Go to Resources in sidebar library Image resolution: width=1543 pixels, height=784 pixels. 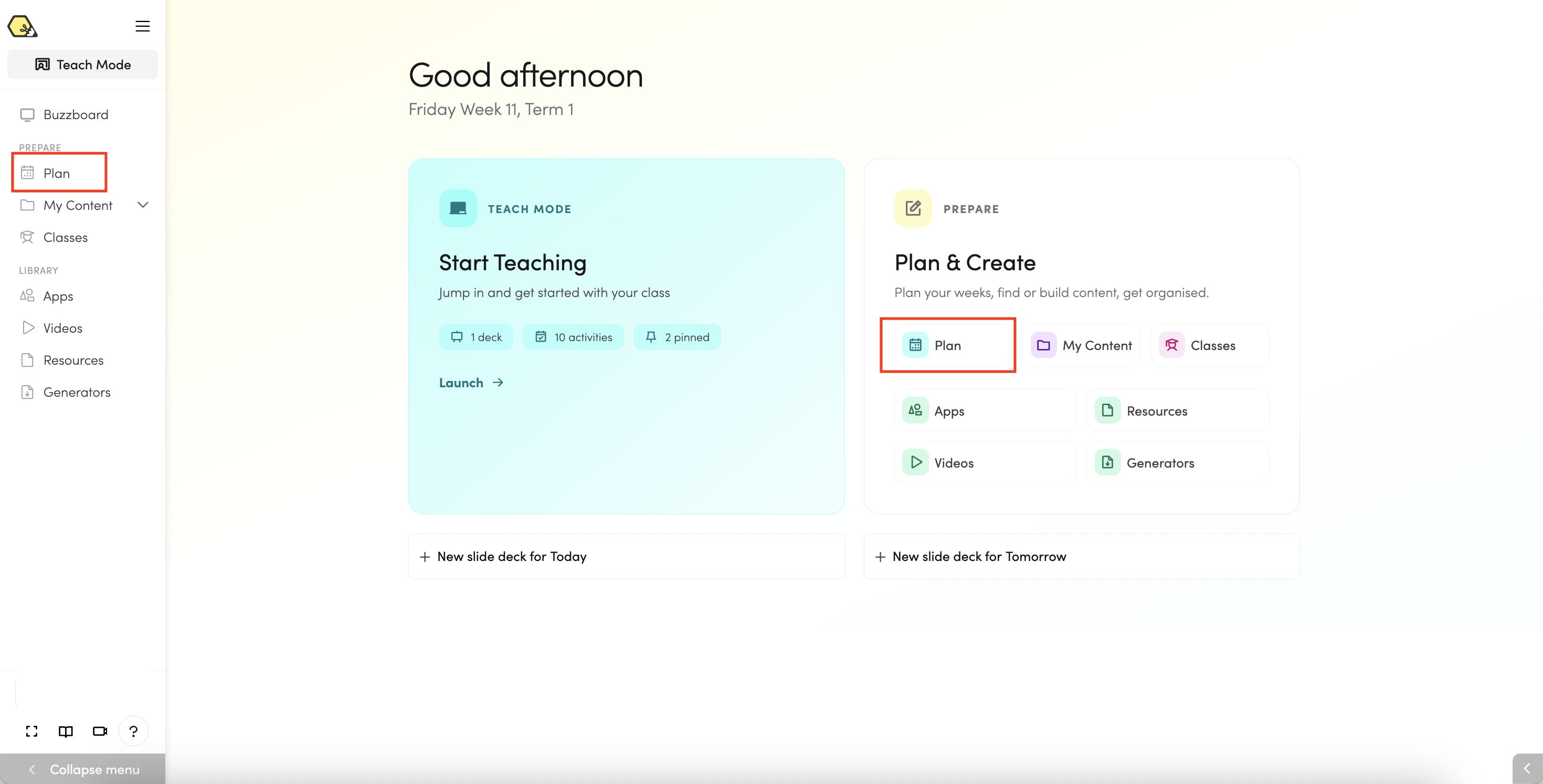point(73,360)
